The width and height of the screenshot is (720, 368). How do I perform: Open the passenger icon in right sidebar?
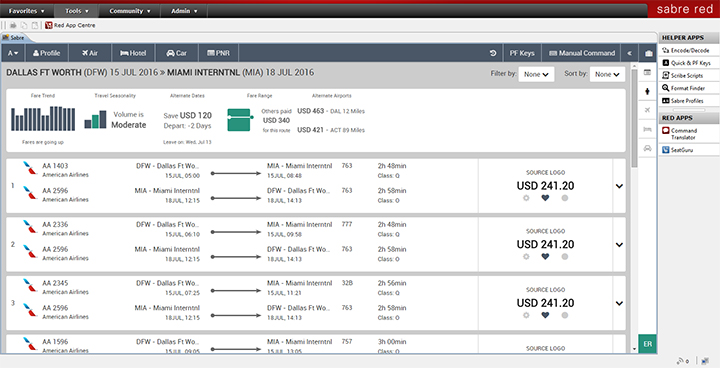coord(647,91)
